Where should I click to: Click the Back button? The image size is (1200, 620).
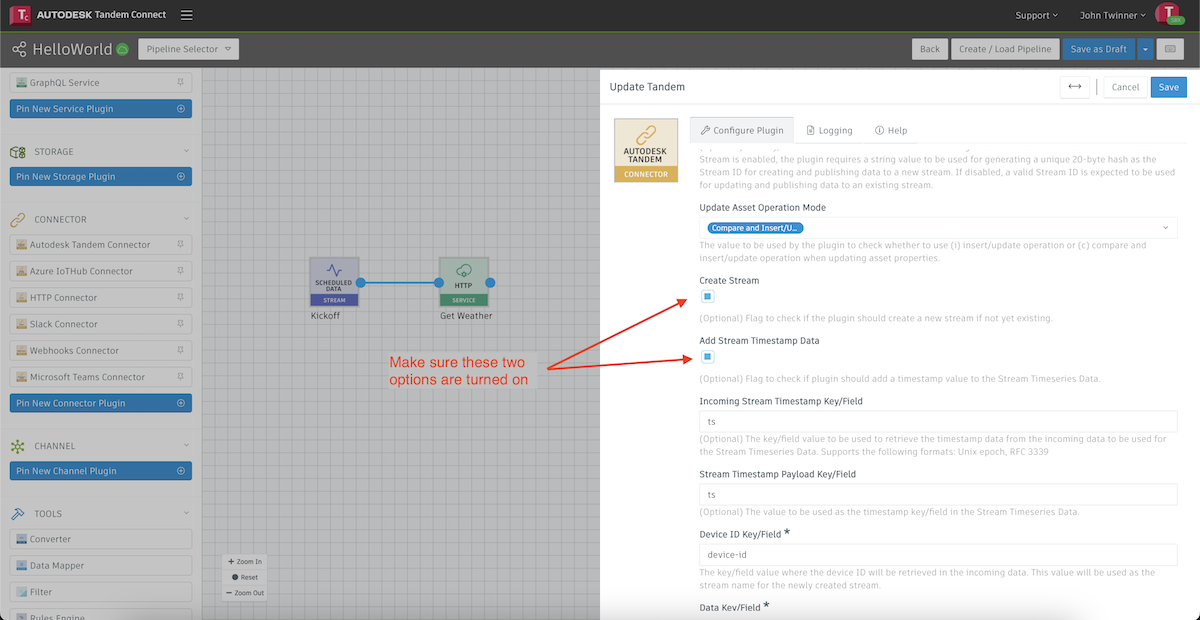pos(930,49)
